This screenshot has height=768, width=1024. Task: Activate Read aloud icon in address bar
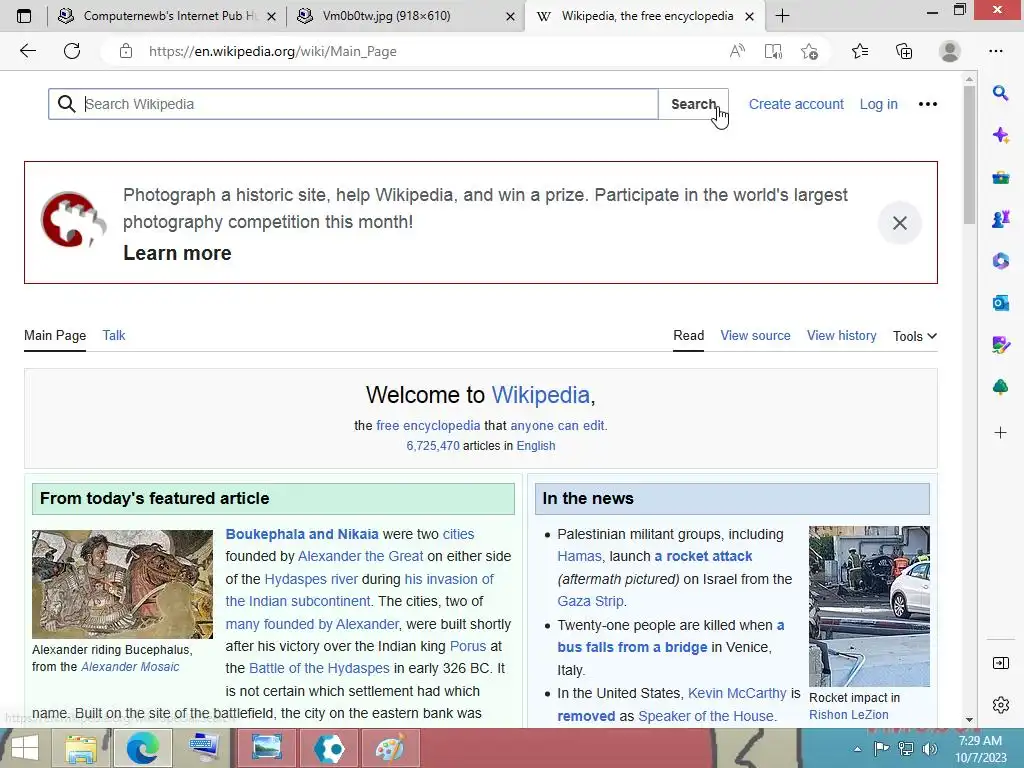(737, 51)
